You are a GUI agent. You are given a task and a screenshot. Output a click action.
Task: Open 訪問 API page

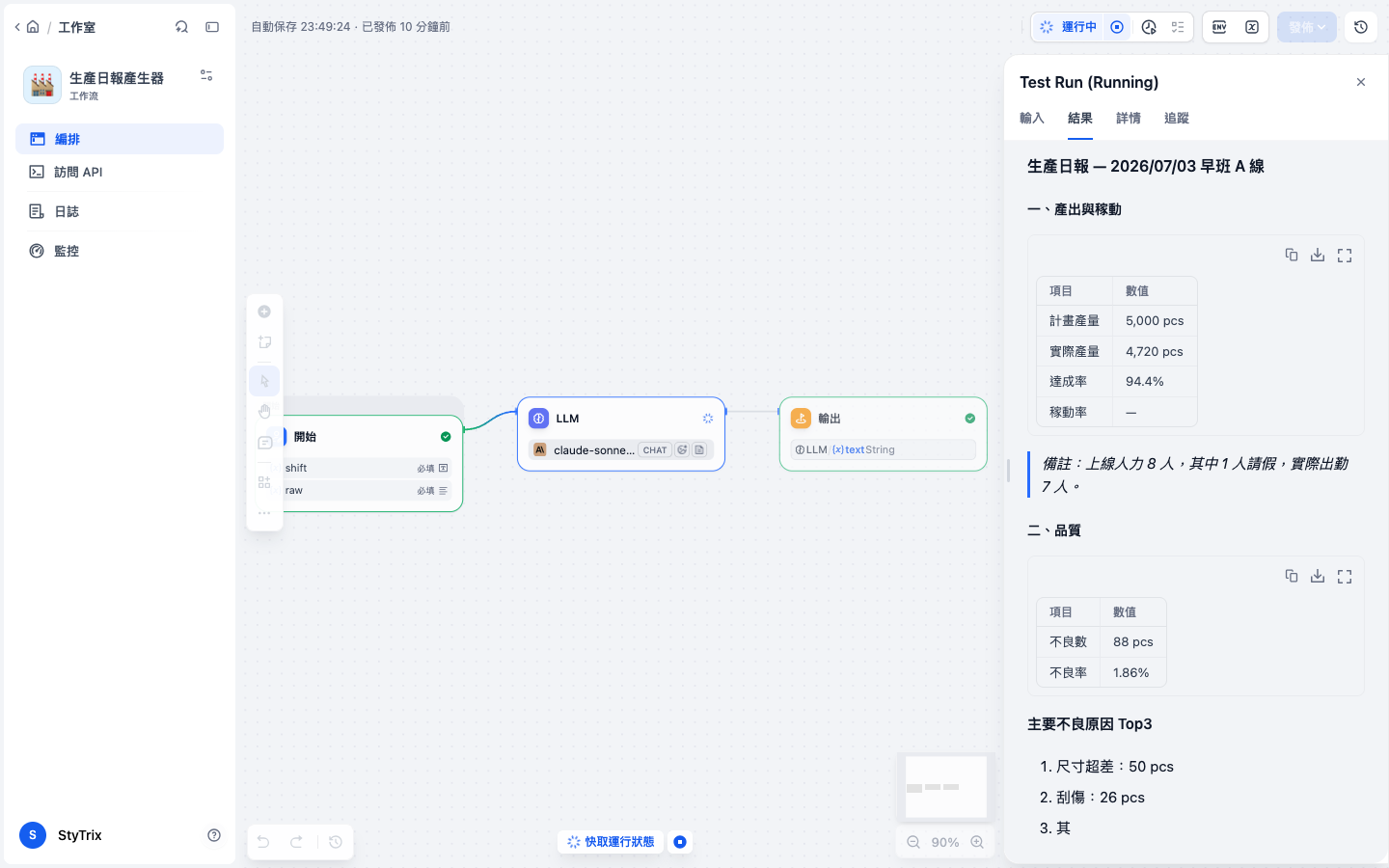coord(120,172)
